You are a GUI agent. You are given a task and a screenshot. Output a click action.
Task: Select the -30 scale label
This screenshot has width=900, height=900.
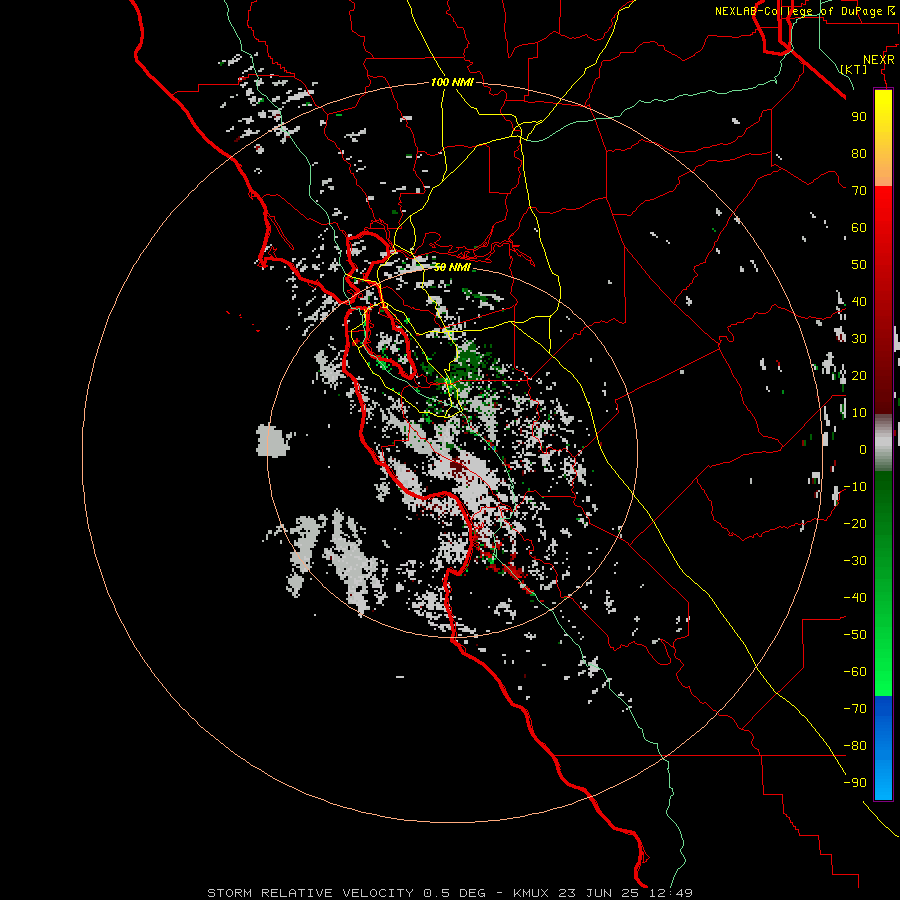855,561
